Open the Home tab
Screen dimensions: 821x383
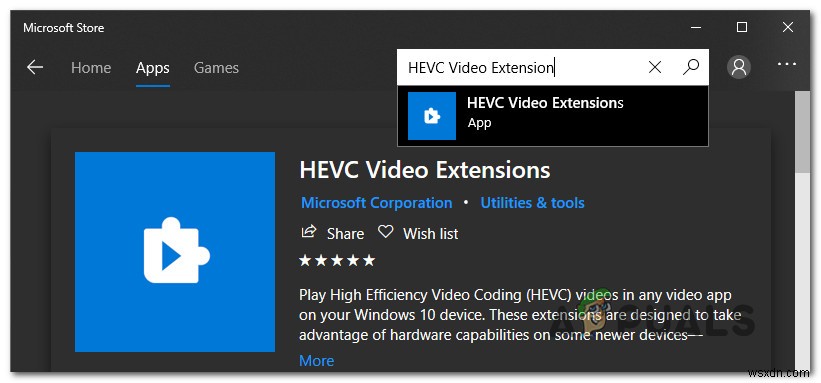pyautogui.click(x=91, y=68)
